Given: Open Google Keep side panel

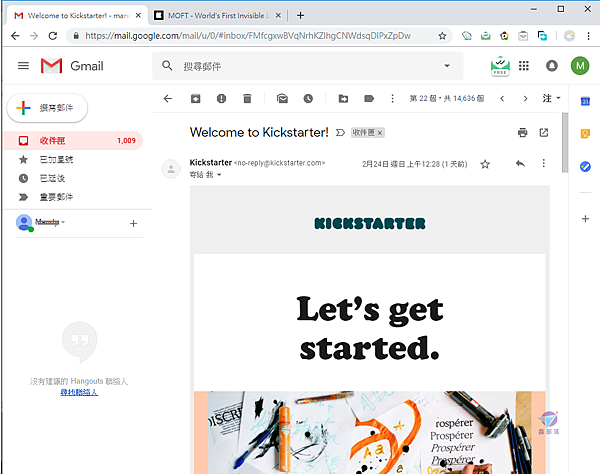Looking at the screenshot, I should pyautogui.click(x=585, y=134).
